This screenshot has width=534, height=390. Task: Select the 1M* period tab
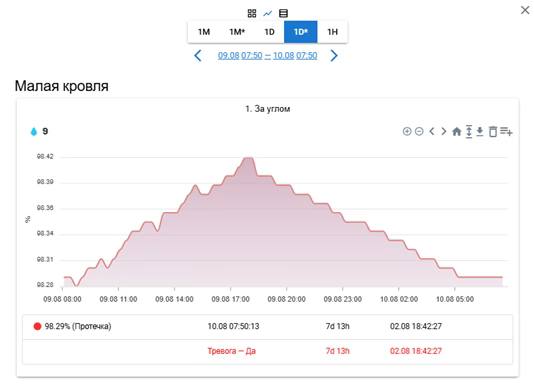[x=237, y=32]
